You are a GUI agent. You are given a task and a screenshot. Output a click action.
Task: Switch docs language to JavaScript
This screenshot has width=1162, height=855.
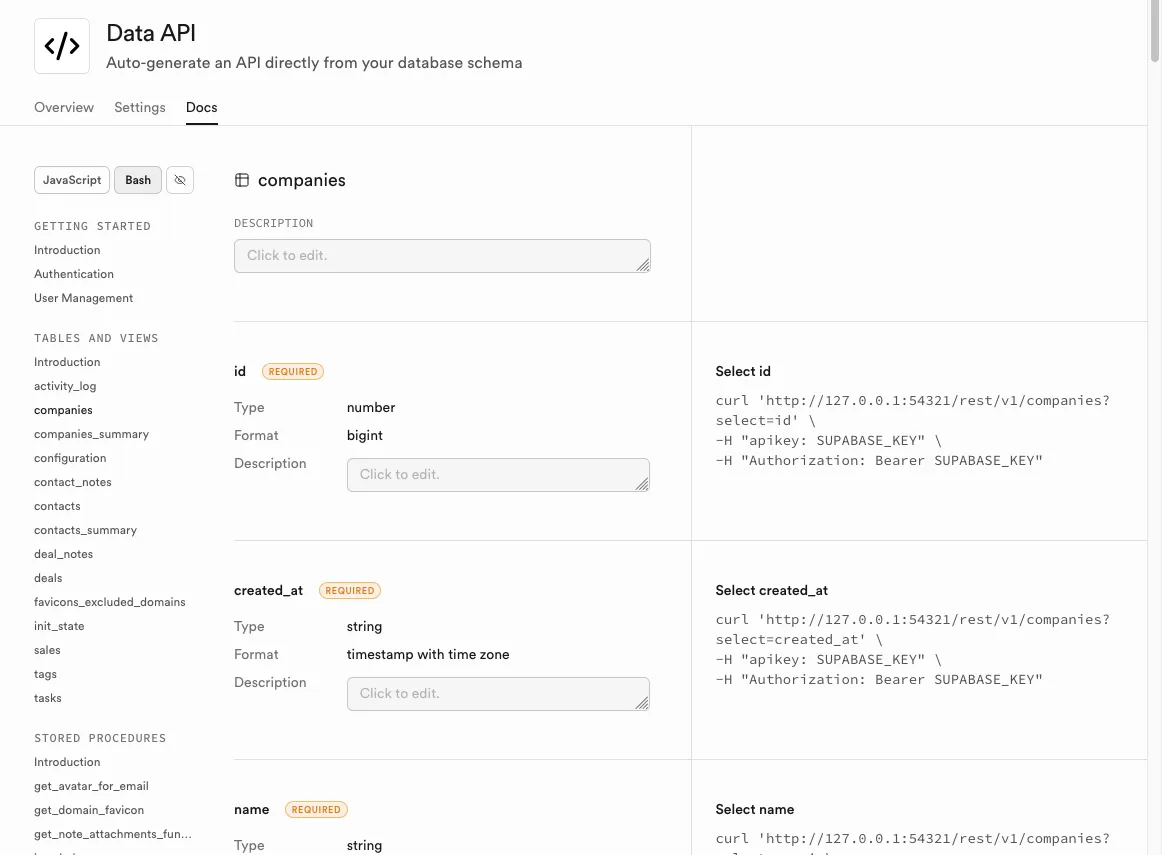[71, 180]
